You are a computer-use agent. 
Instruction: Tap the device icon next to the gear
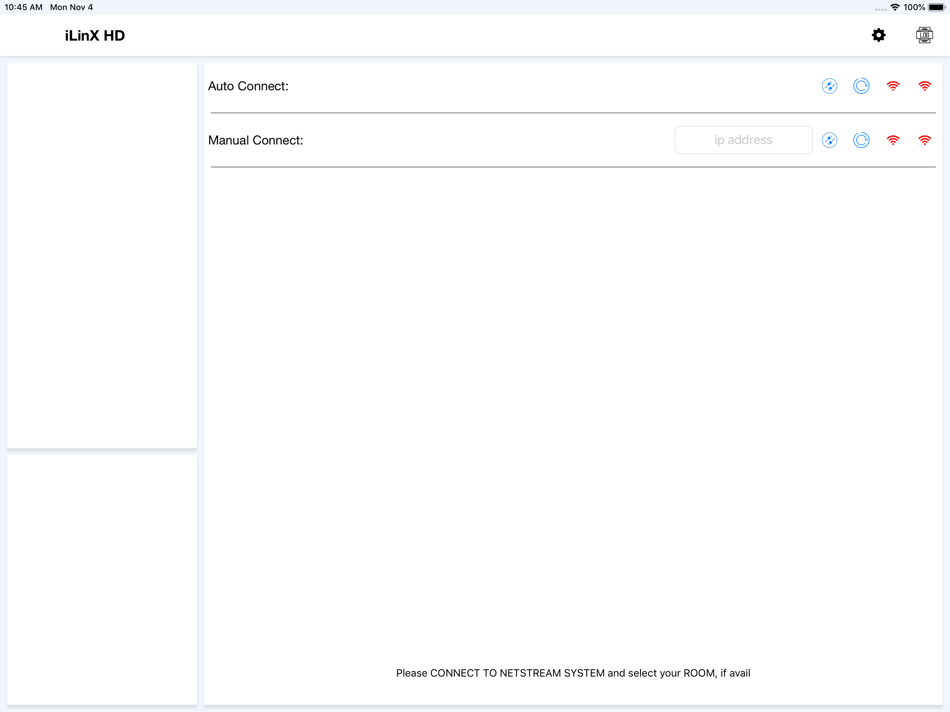pos(924,35)
